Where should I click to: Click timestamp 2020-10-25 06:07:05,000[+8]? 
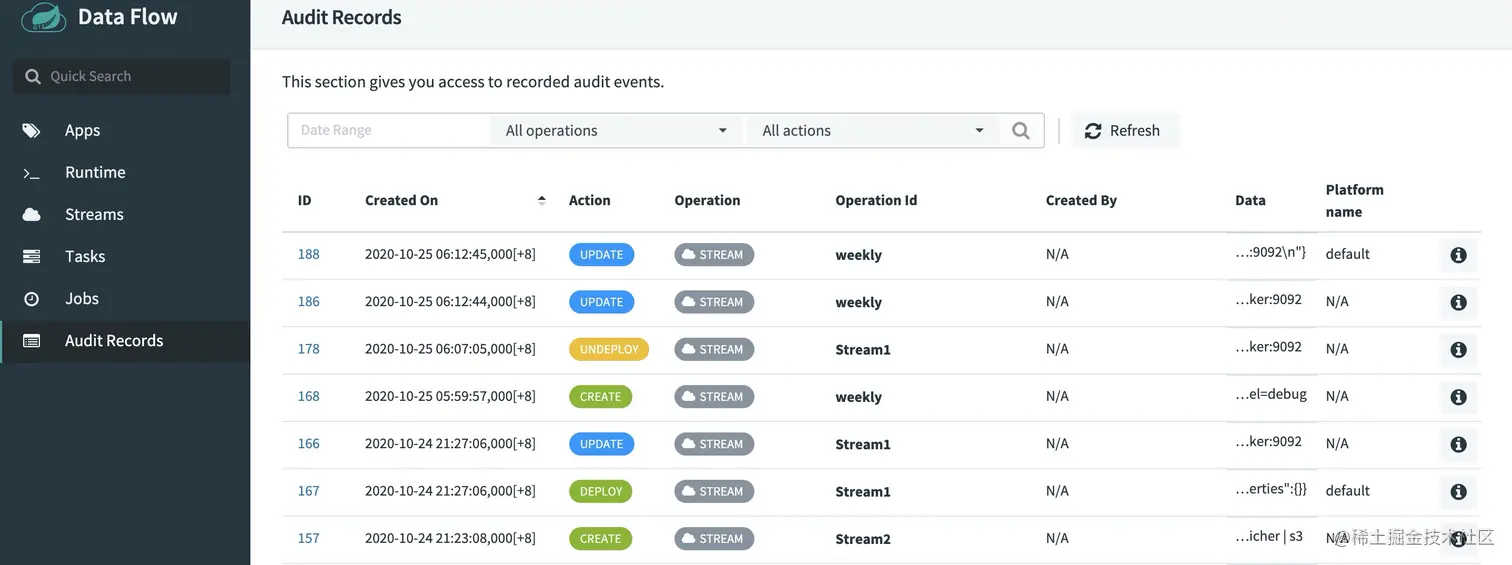coord(450,349)
